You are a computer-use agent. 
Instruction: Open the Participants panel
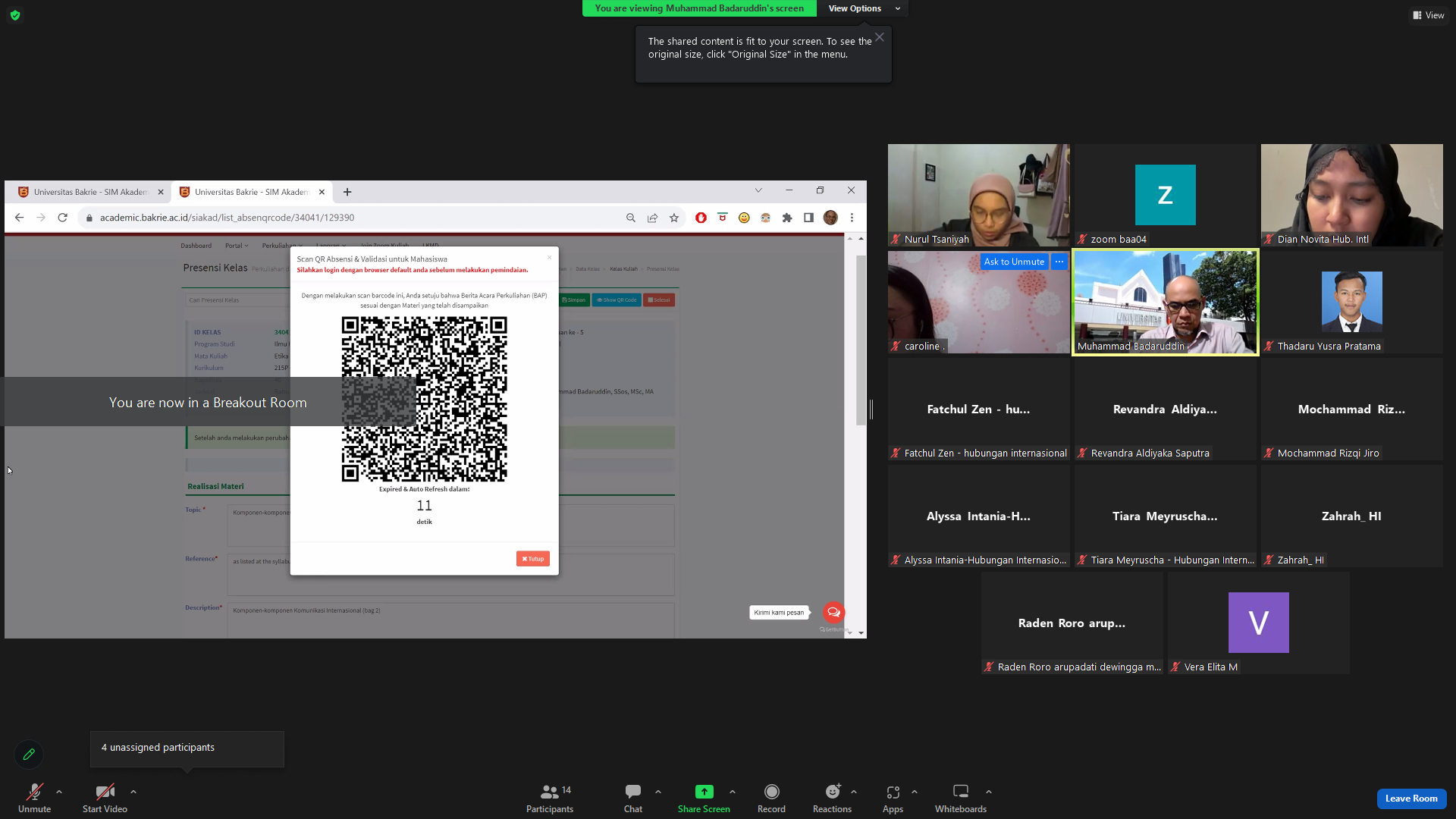pos(550,799)
